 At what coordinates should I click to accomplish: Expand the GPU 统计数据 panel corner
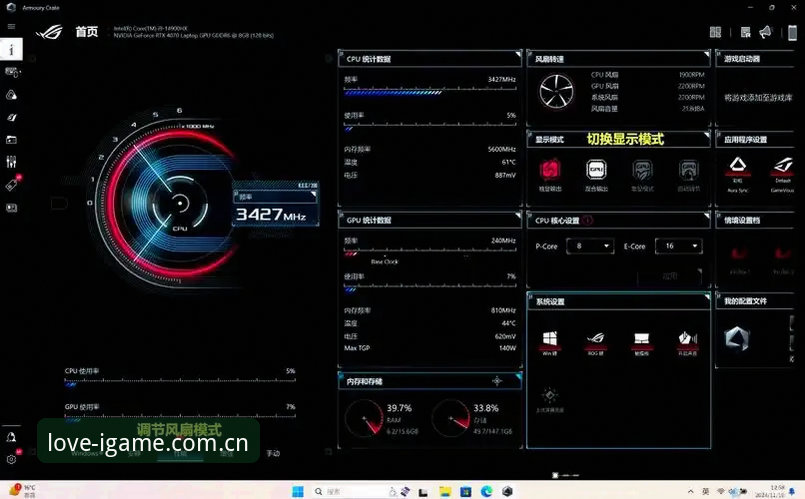tap(518, 215)
